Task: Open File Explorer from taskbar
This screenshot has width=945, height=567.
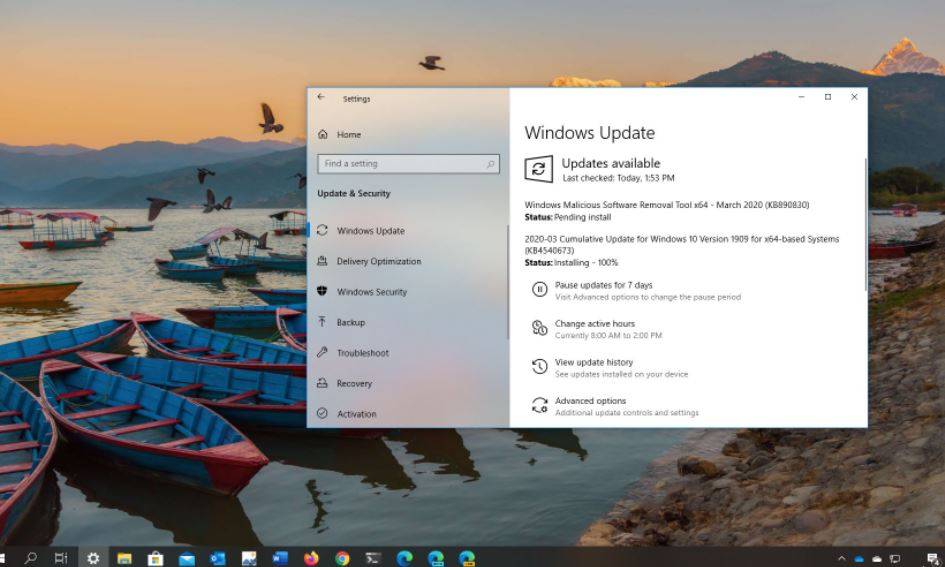Action: tap(124, 558)
